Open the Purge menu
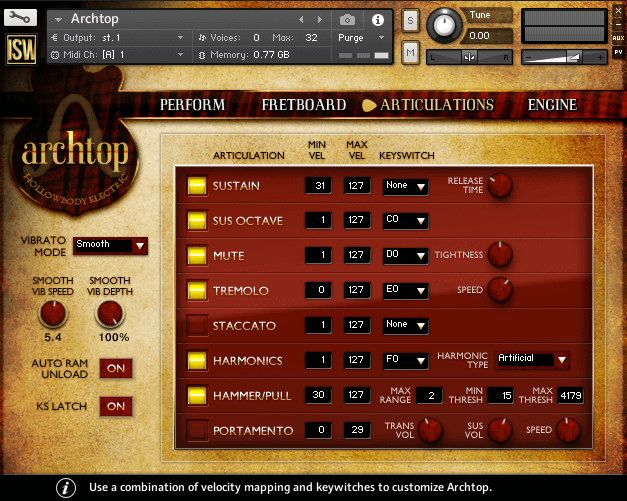 point(361,38)
